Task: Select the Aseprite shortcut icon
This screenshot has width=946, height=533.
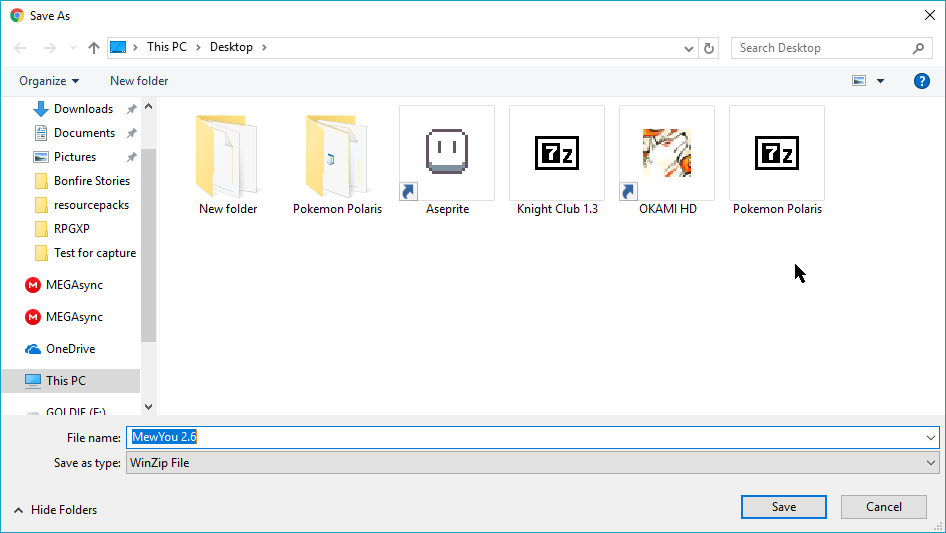Action: point(446,153)
